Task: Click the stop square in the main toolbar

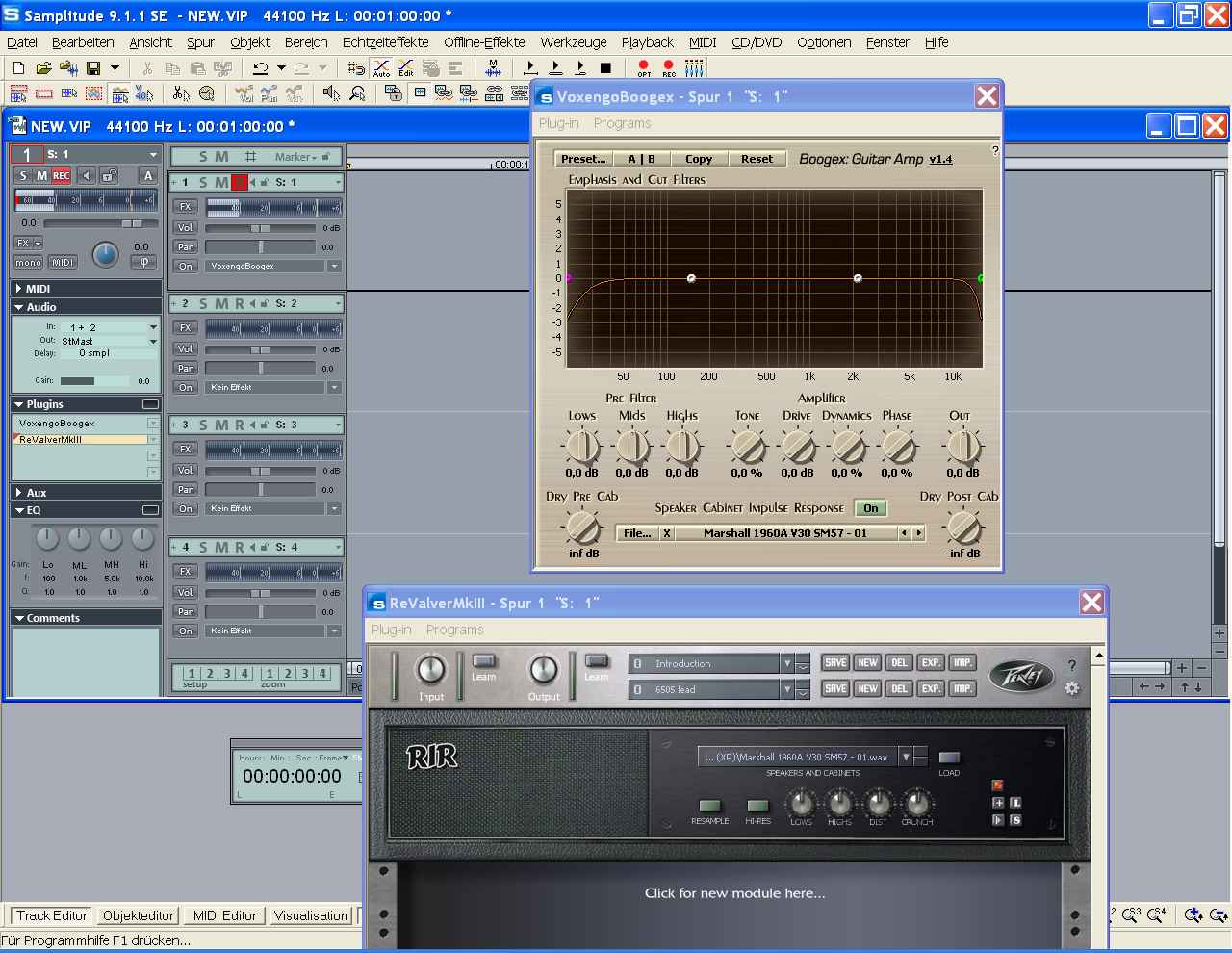Action: point(605,68)
